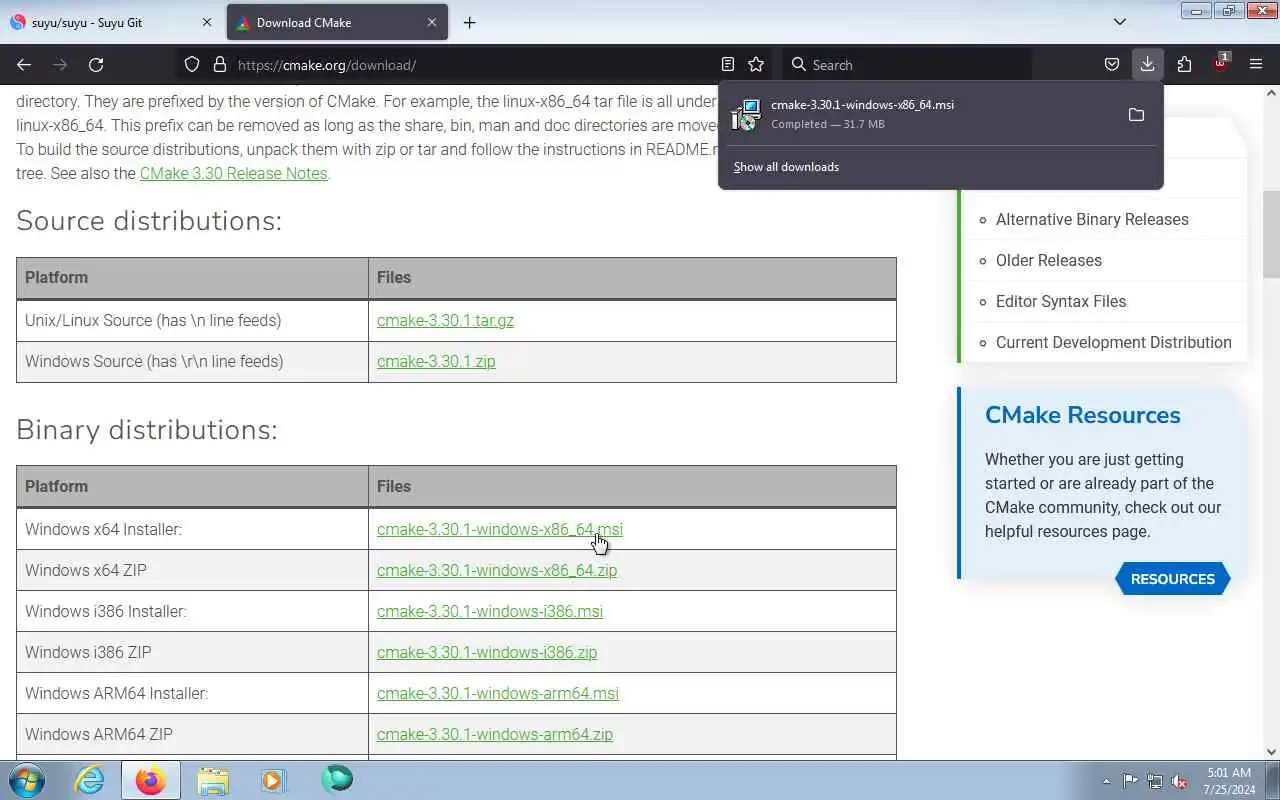
Task: Open site security padlock info
Action: (x=220, y=65)
